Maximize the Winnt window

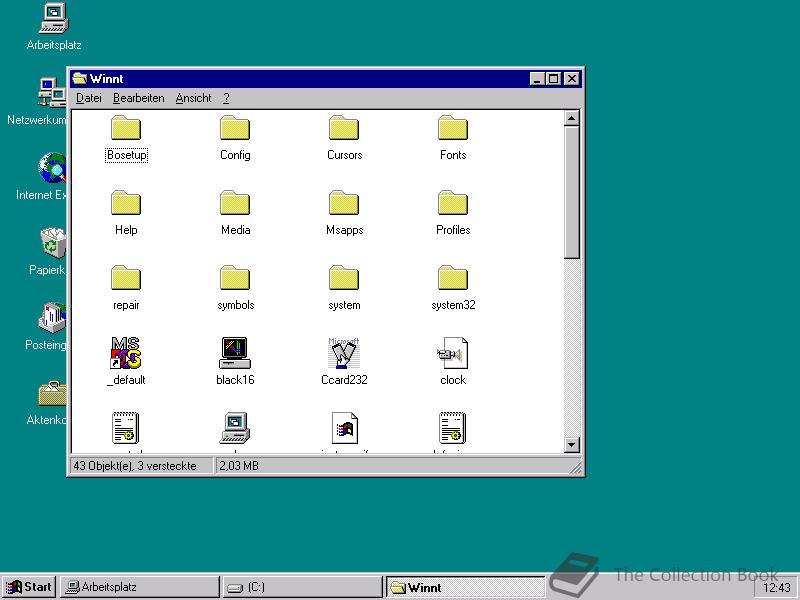click(x=553, y=79)
